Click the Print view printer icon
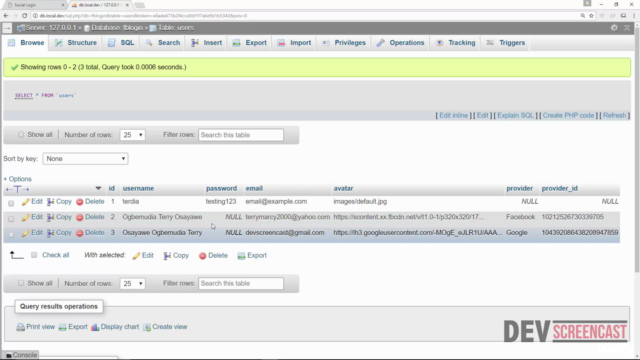This screenshot has height=360, width=640. tap(20, 327)
